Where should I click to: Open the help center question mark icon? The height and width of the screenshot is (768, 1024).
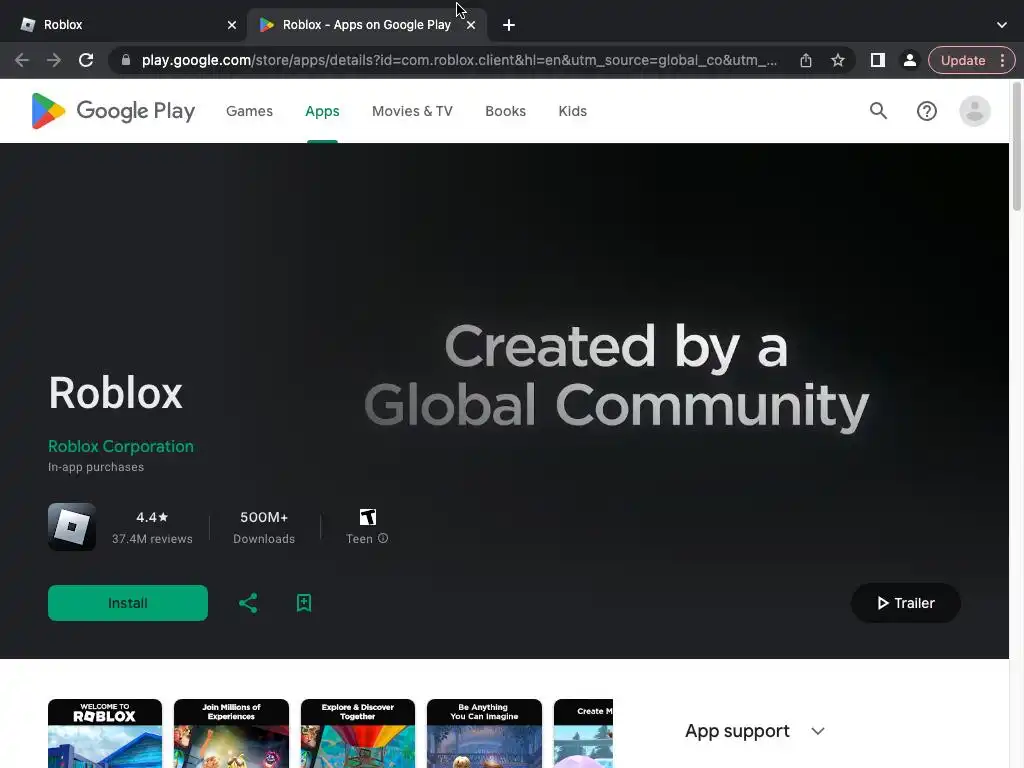[x=927, y=111]
